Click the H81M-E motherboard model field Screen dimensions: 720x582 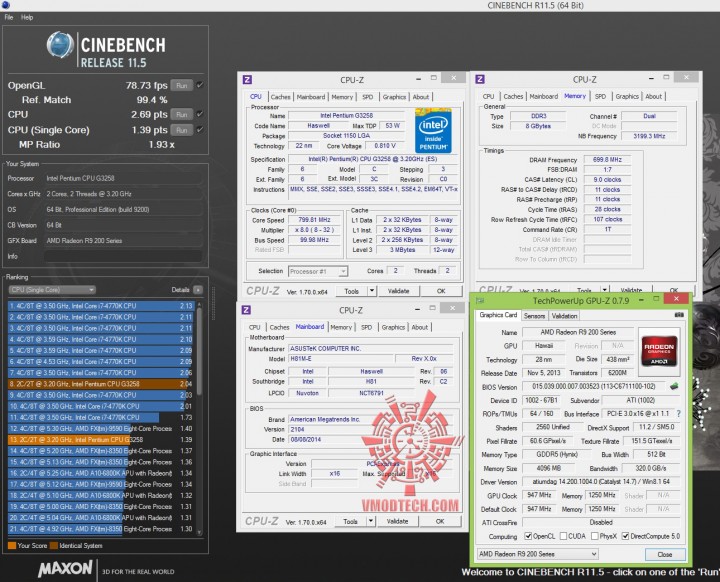(x=340, y=358)
